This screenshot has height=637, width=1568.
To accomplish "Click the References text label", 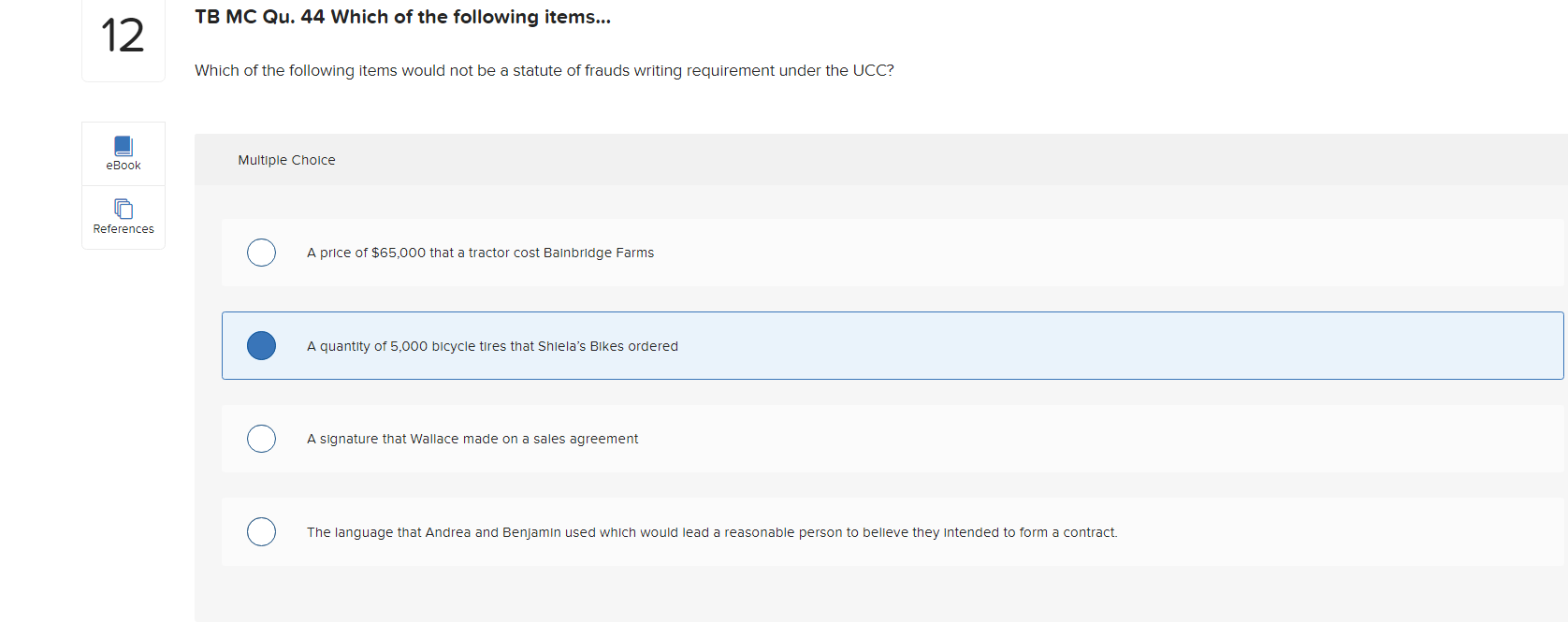I will click(x=123, y=229).
